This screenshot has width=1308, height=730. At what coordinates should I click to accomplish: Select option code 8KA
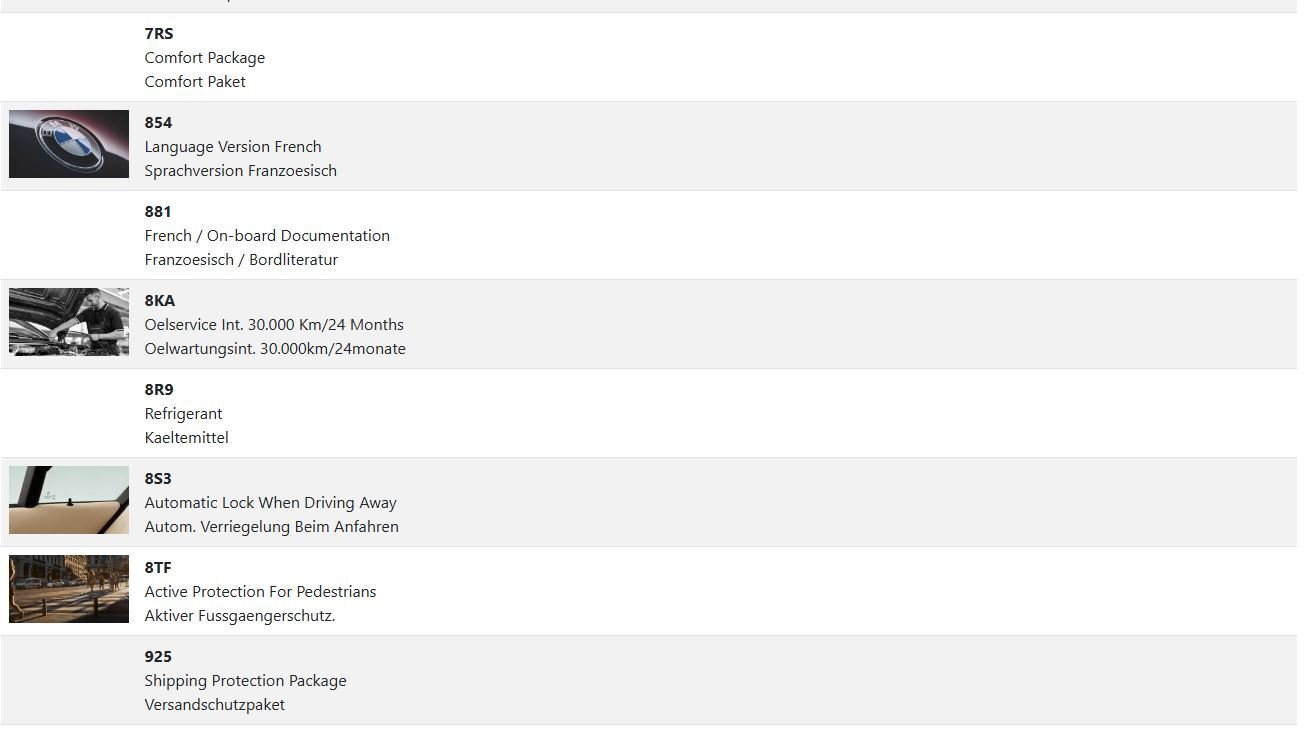[x=159, y=301]
